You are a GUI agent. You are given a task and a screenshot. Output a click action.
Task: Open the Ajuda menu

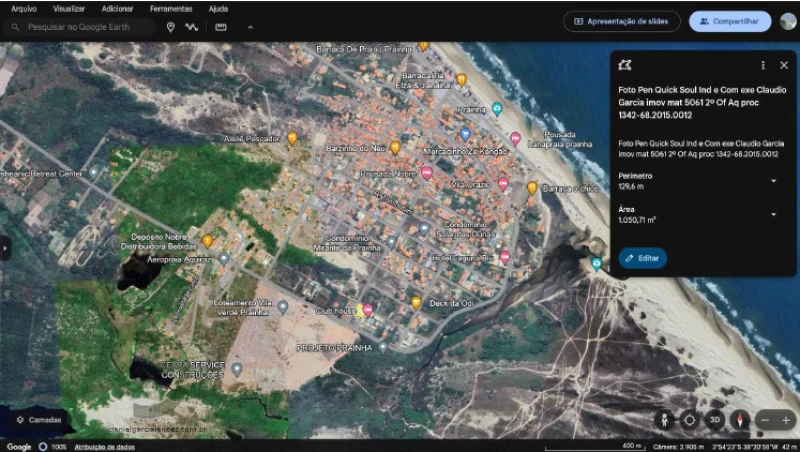218,9
